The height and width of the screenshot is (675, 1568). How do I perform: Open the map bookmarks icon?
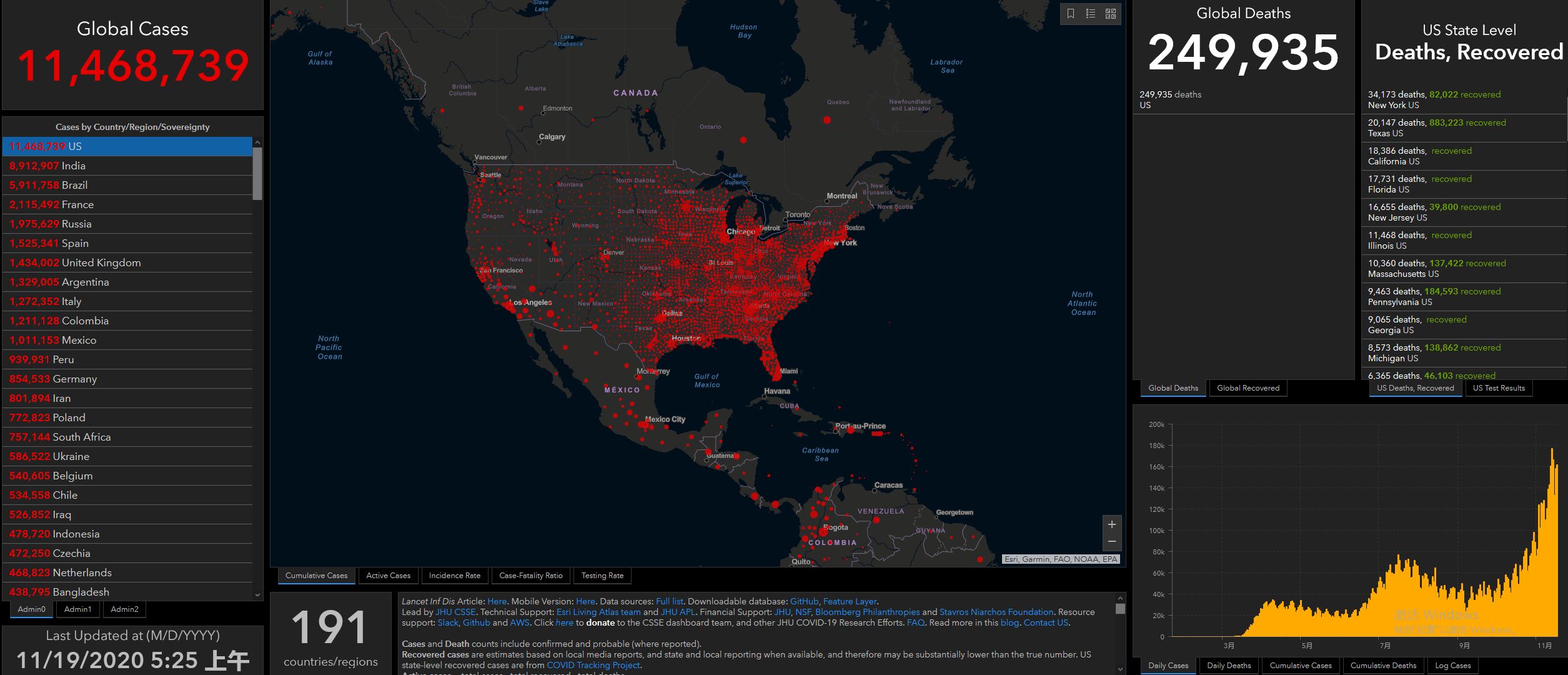[1071, 14]
